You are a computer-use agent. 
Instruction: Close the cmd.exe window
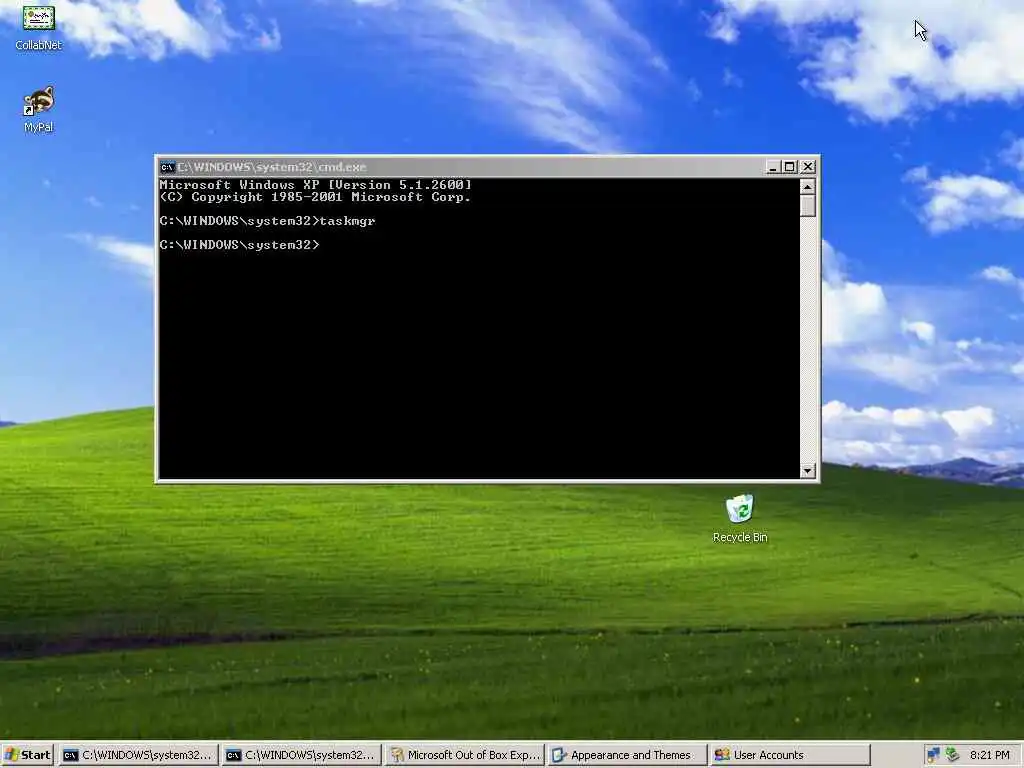click(x=808, y=167)
